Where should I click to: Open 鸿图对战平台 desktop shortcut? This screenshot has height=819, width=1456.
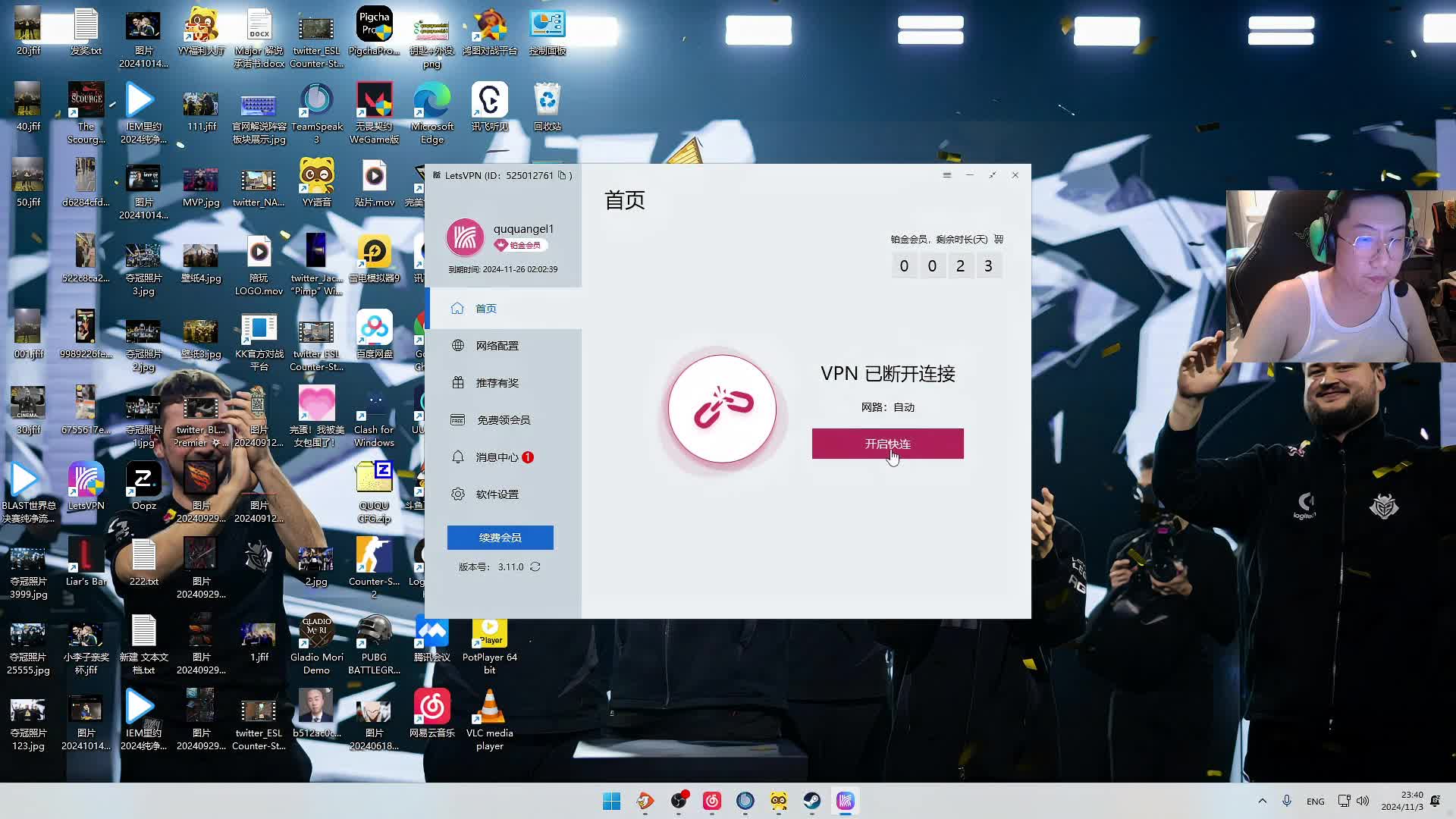click(489, 32)
